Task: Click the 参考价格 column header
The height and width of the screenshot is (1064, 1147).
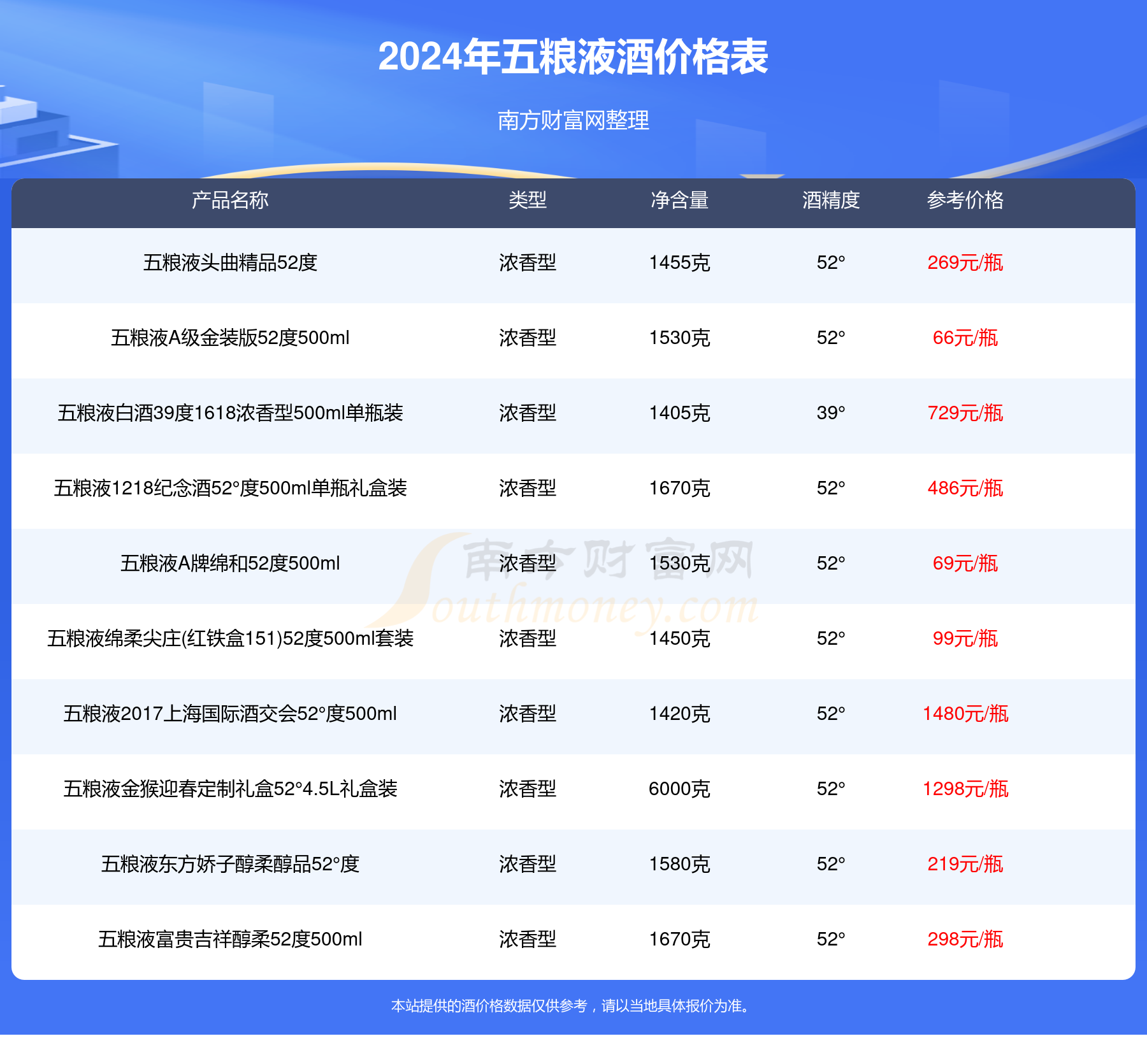Action: (965, 201)
